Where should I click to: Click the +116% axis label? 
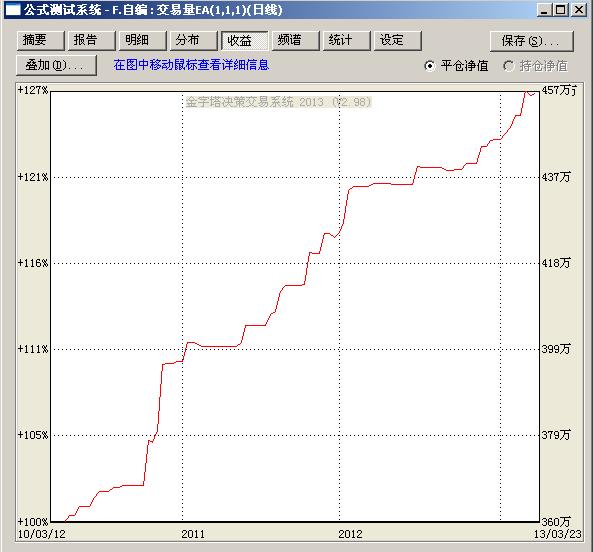pos(33,263)
